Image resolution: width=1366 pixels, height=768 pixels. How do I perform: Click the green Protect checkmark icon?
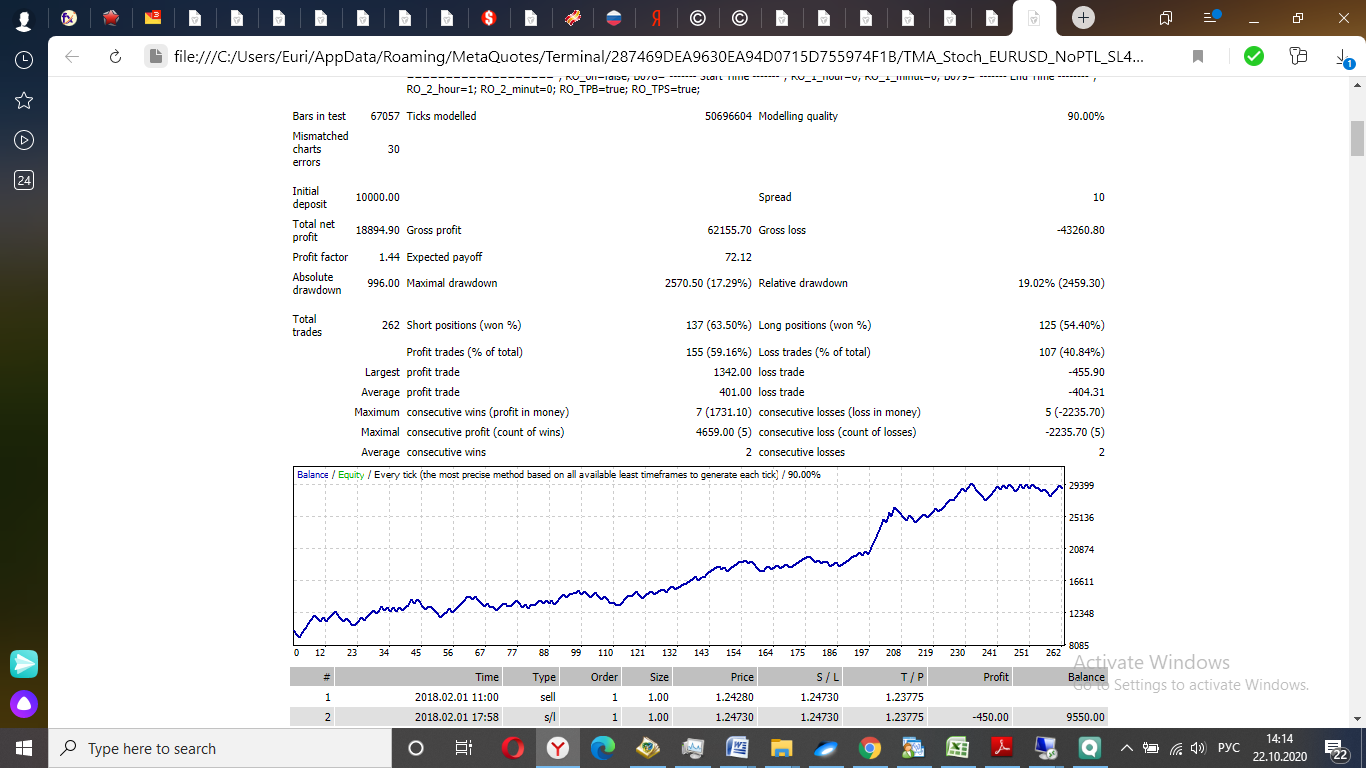click(1253, 57)
